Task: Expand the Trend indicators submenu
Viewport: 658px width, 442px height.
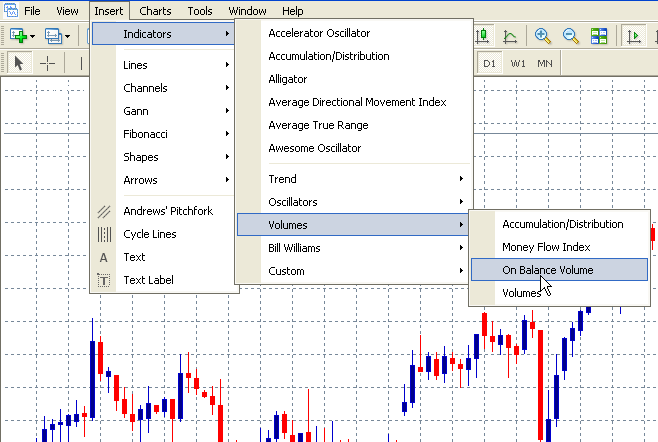Action: click(353, 179)
